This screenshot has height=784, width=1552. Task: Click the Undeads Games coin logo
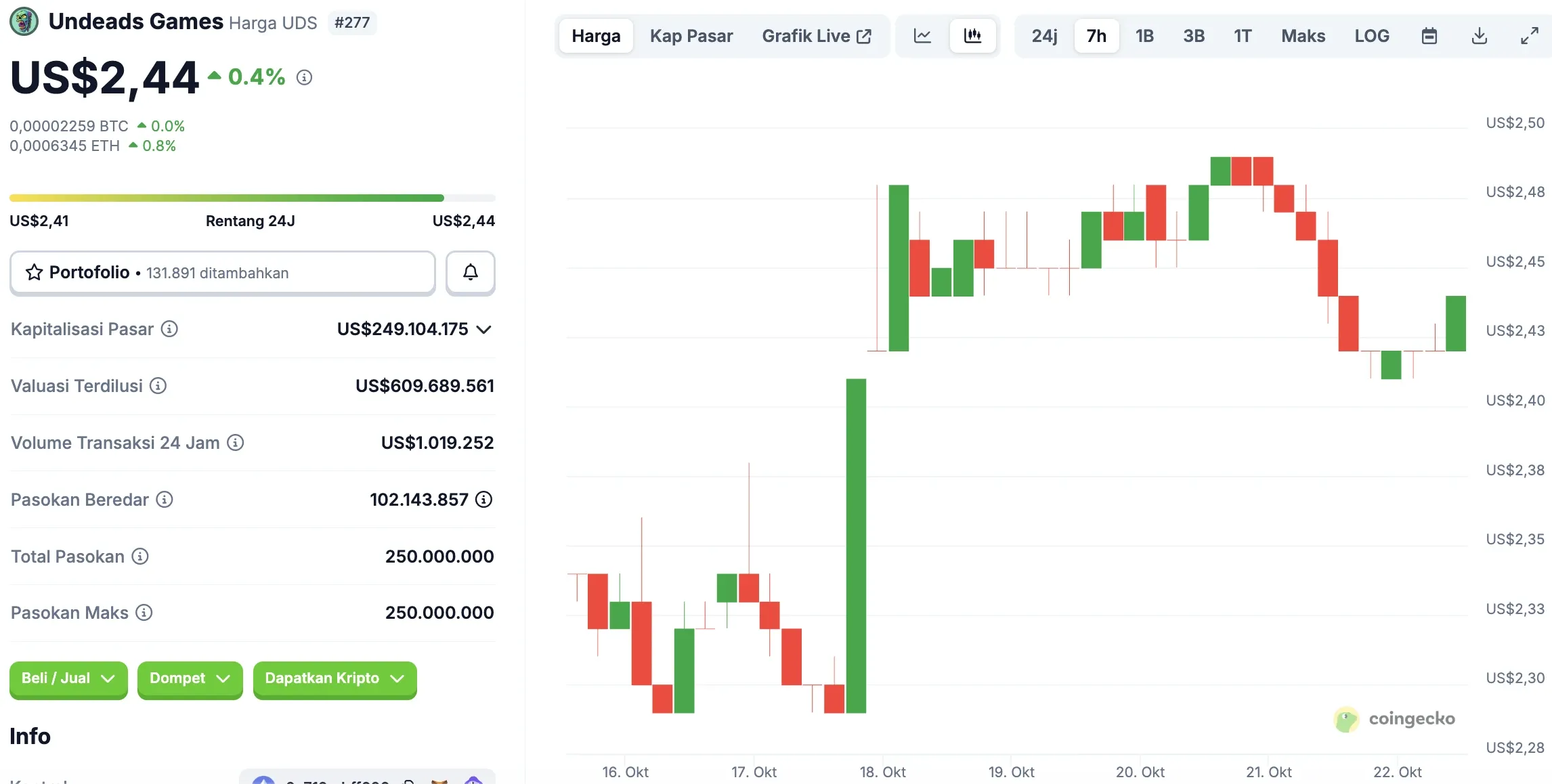pos(24,22)
